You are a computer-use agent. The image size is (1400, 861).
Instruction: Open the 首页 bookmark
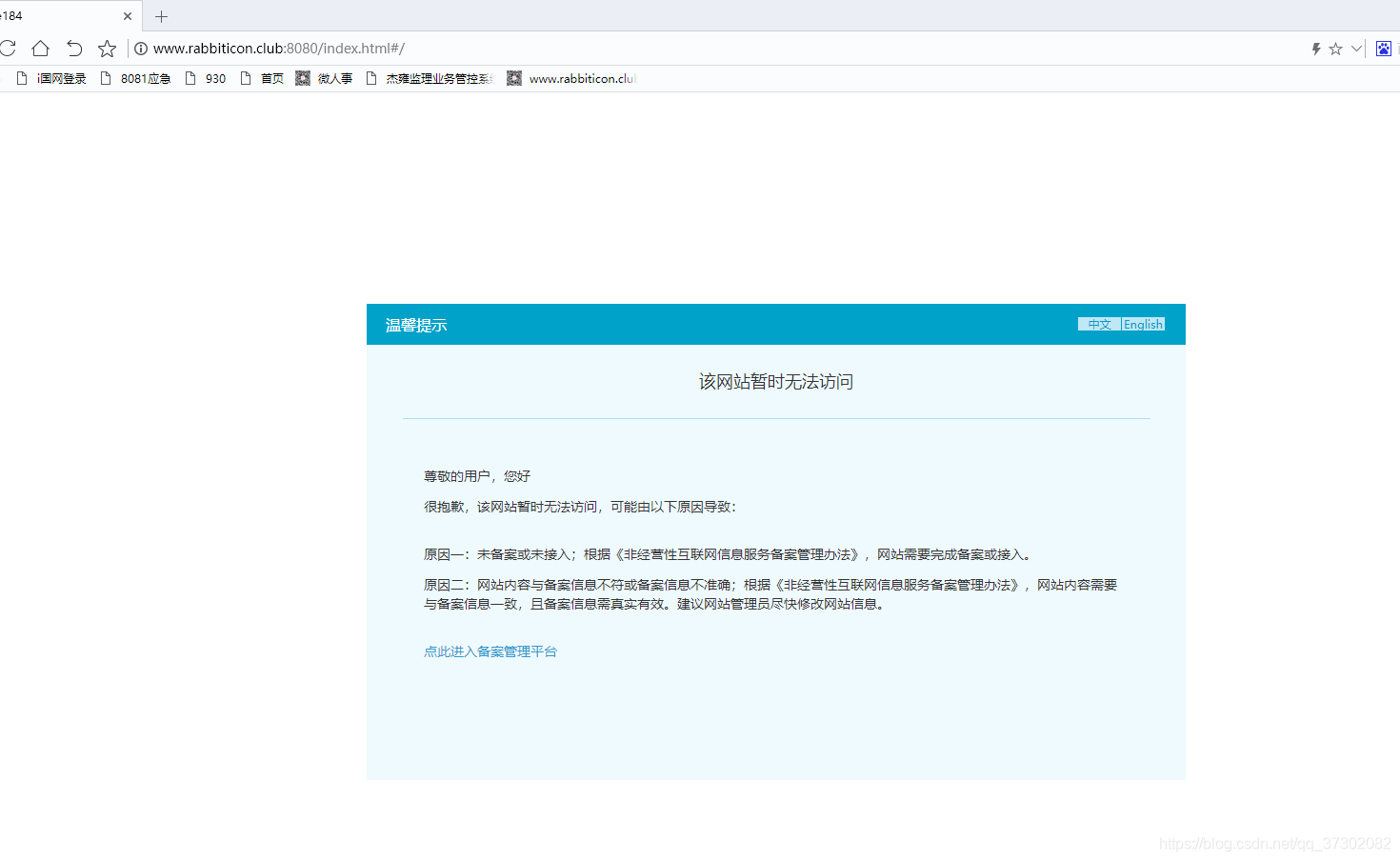262,78
